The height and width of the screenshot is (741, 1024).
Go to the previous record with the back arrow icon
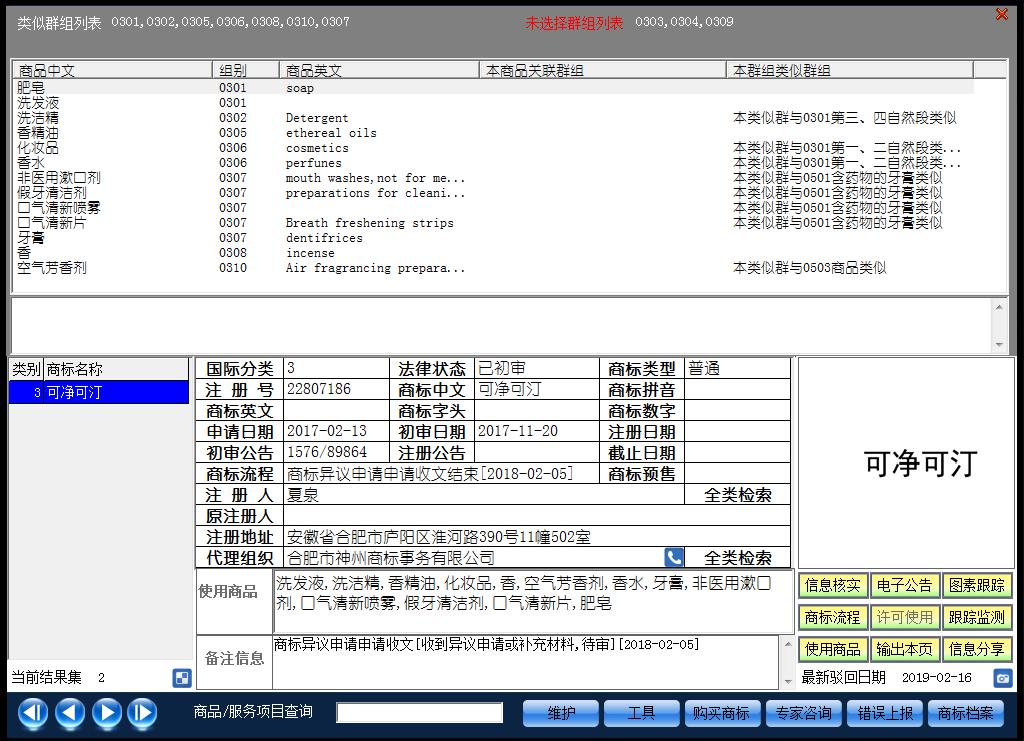pyautogui.click(x=68, y=713)
